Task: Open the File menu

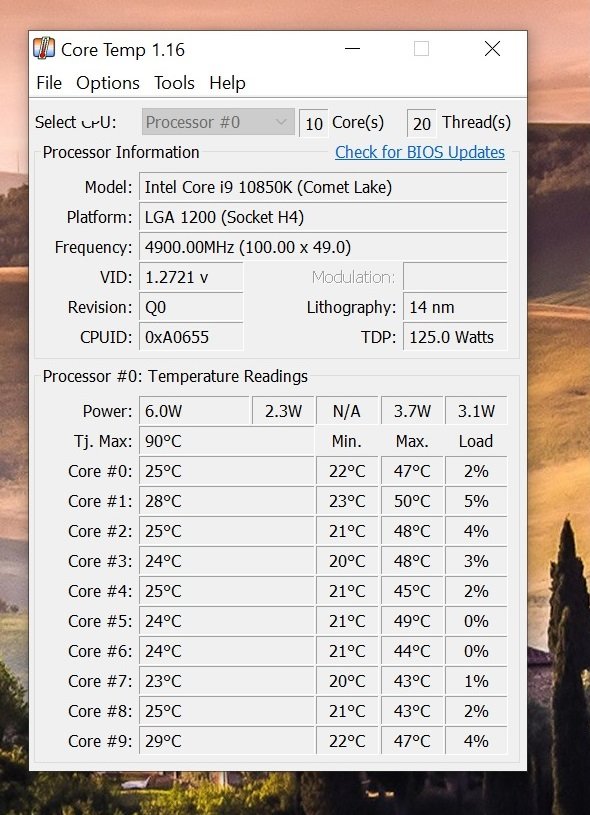Action: pyautogui.click(x=49, y=83)
